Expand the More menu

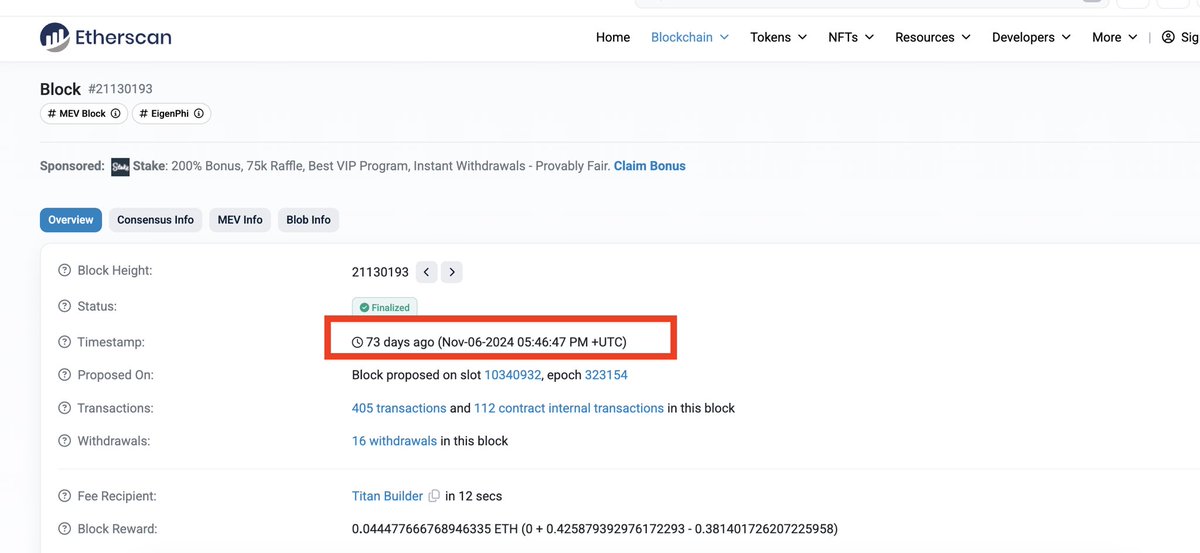click(1115, 37)
